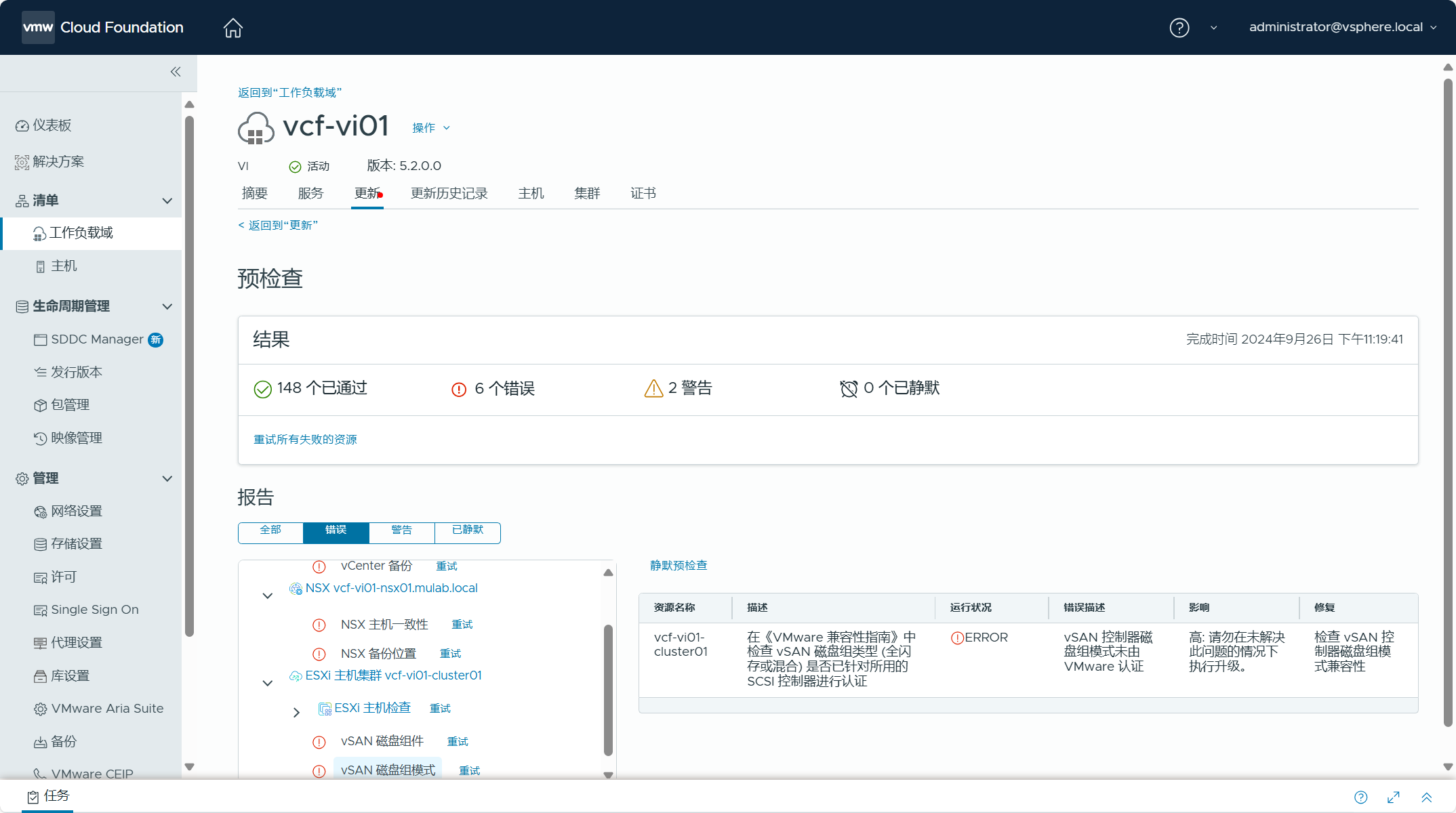Click the help question mark icon
This screenshot has height=813, width=1456.
(x=1179, y=28)
